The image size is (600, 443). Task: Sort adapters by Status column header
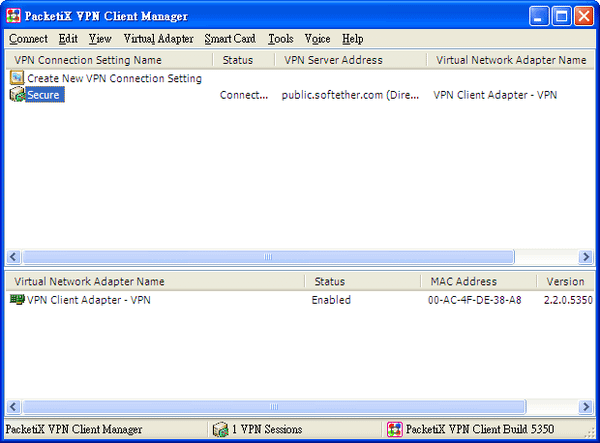363,282
